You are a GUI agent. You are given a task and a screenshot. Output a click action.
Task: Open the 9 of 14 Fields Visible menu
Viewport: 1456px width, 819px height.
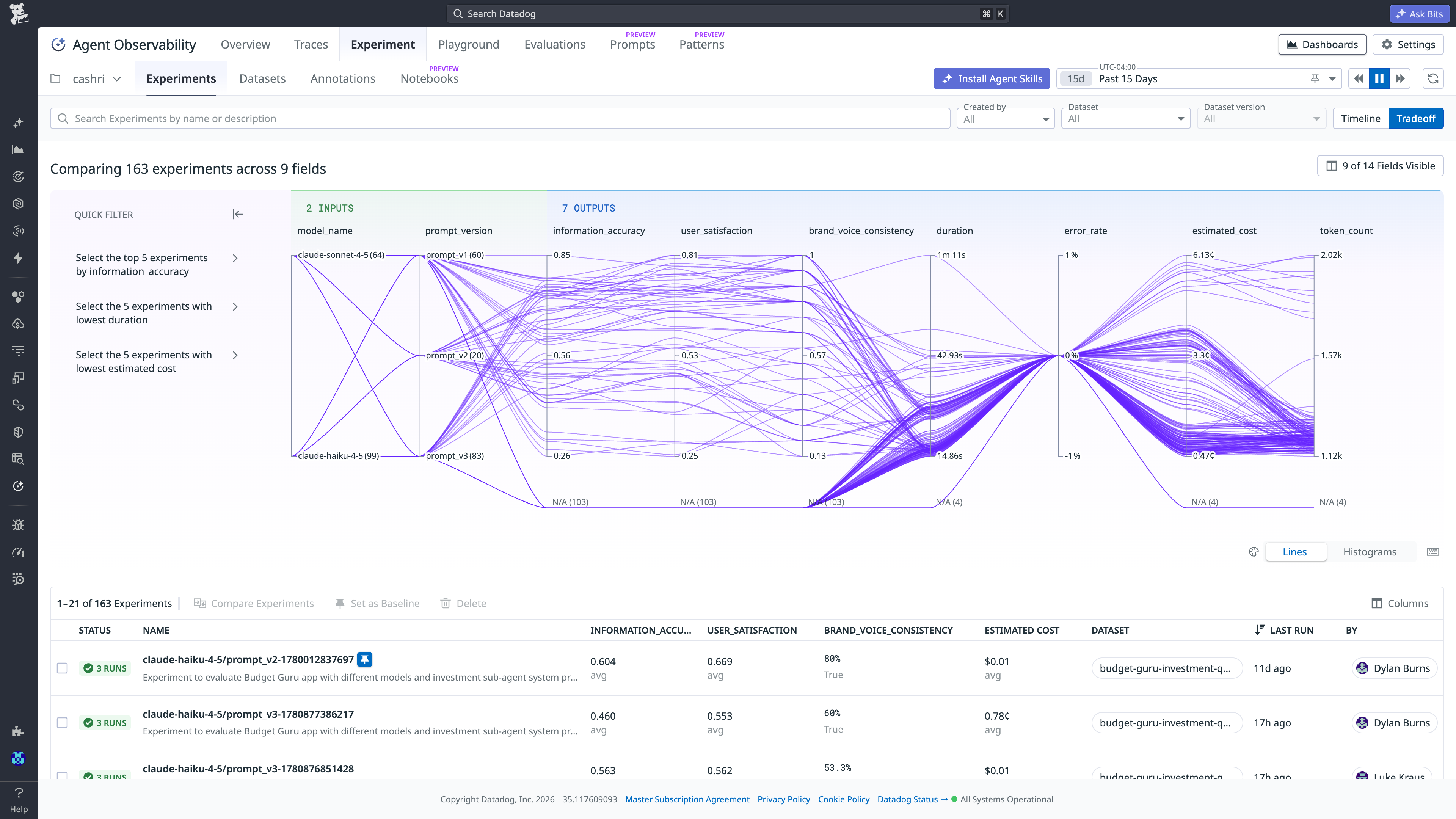coord(1380,166)
